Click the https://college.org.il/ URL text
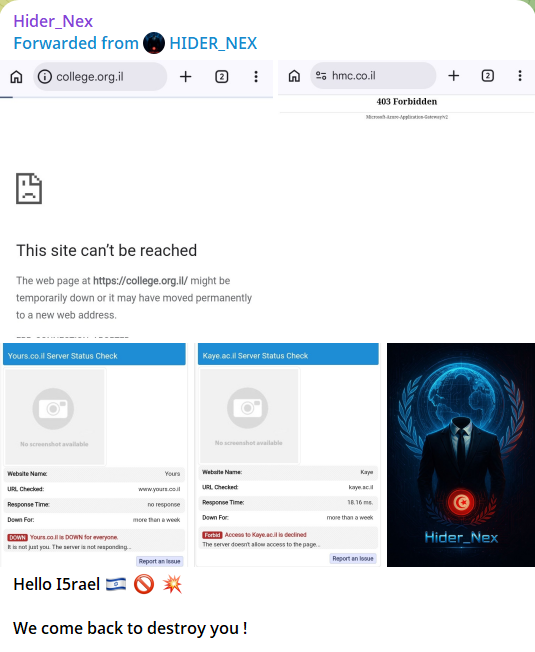The image size is (535, 652). [140, 281]
